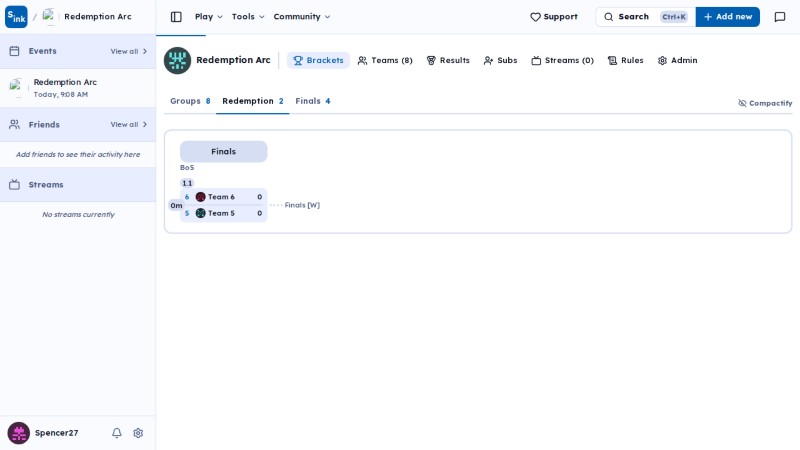Click the View all chevron beside Friends
800x450 pixels.
pyautogui.click(x=145, y=124)
